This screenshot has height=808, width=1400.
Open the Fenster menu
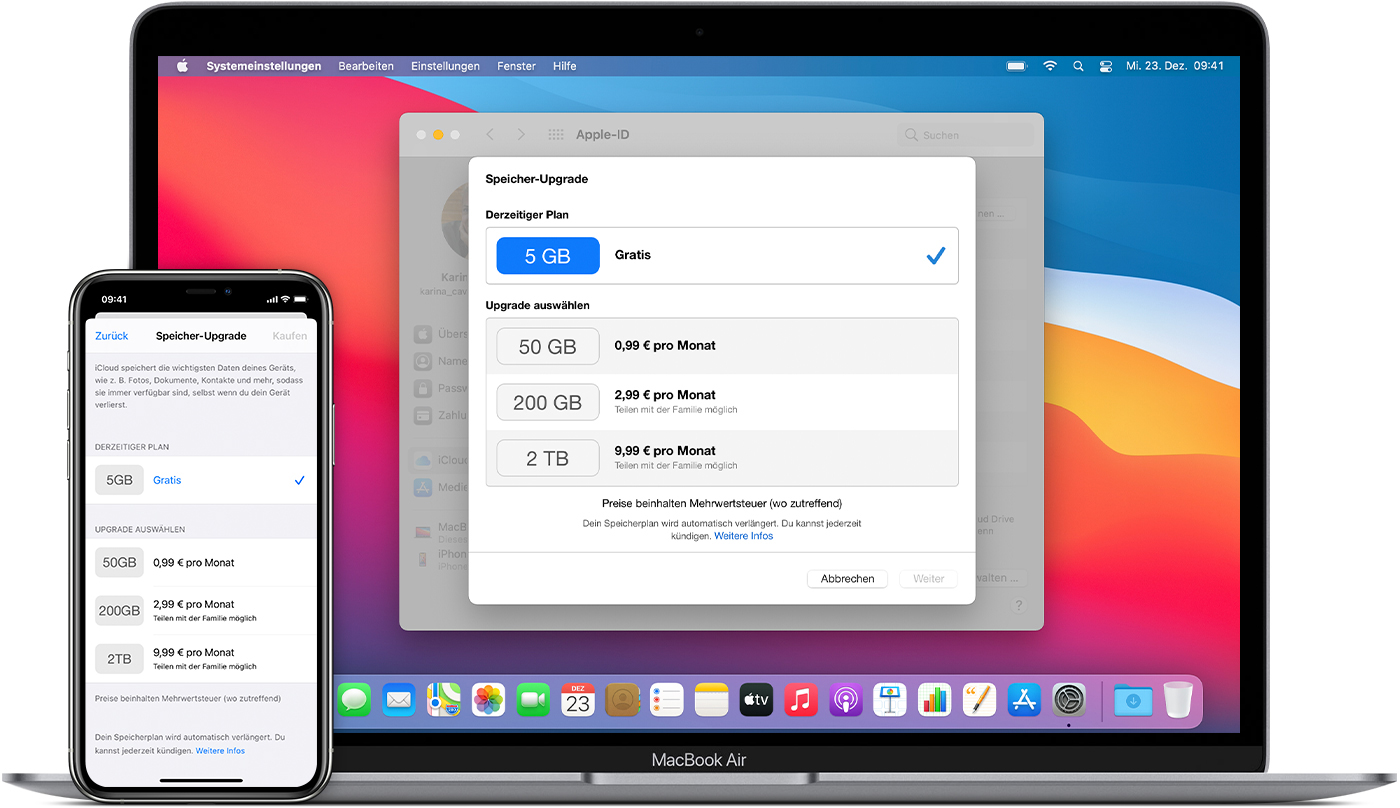pos(516,66)
